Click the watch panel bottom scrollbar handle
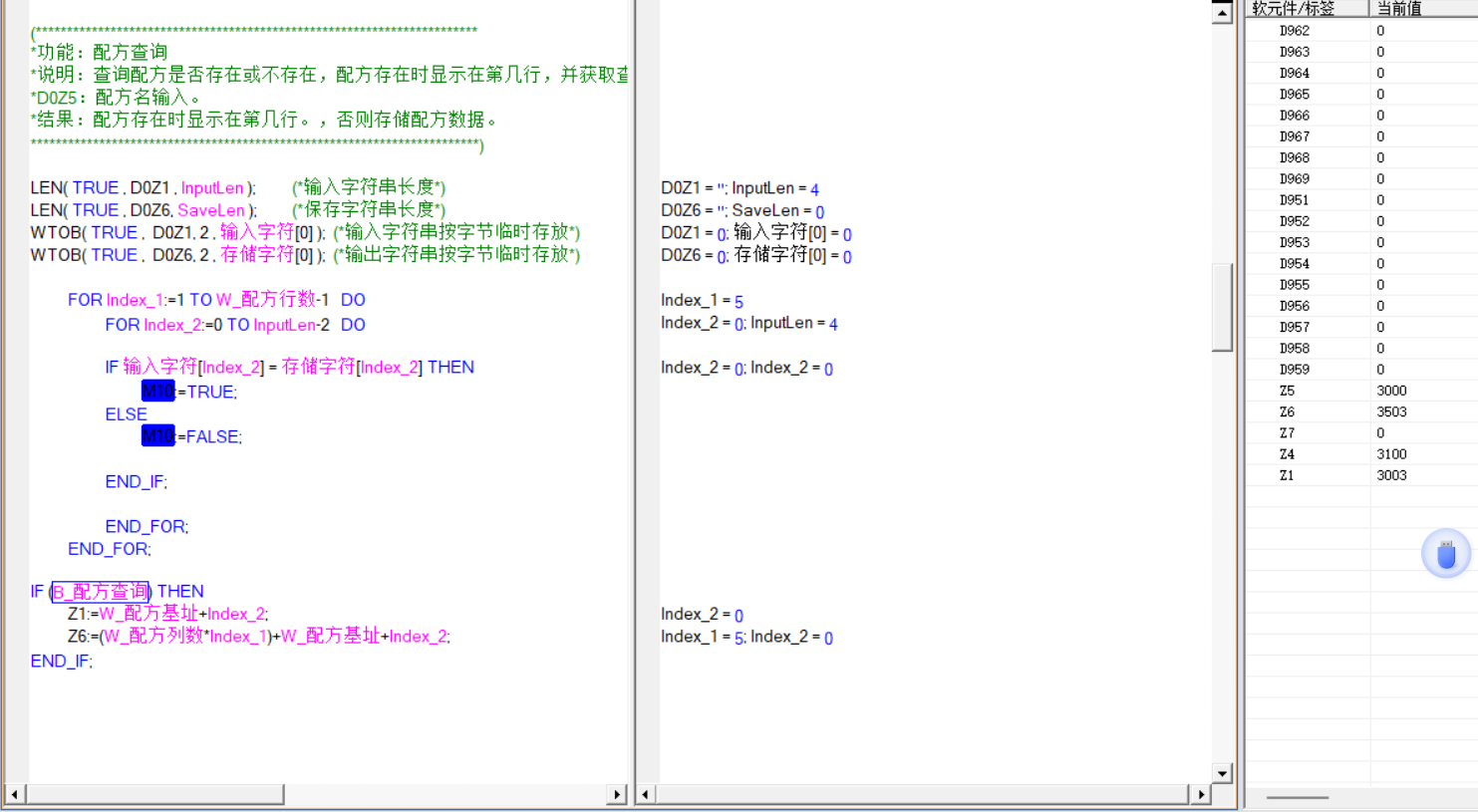This screenshot has height=812, width=1478. coord(1297,797)
